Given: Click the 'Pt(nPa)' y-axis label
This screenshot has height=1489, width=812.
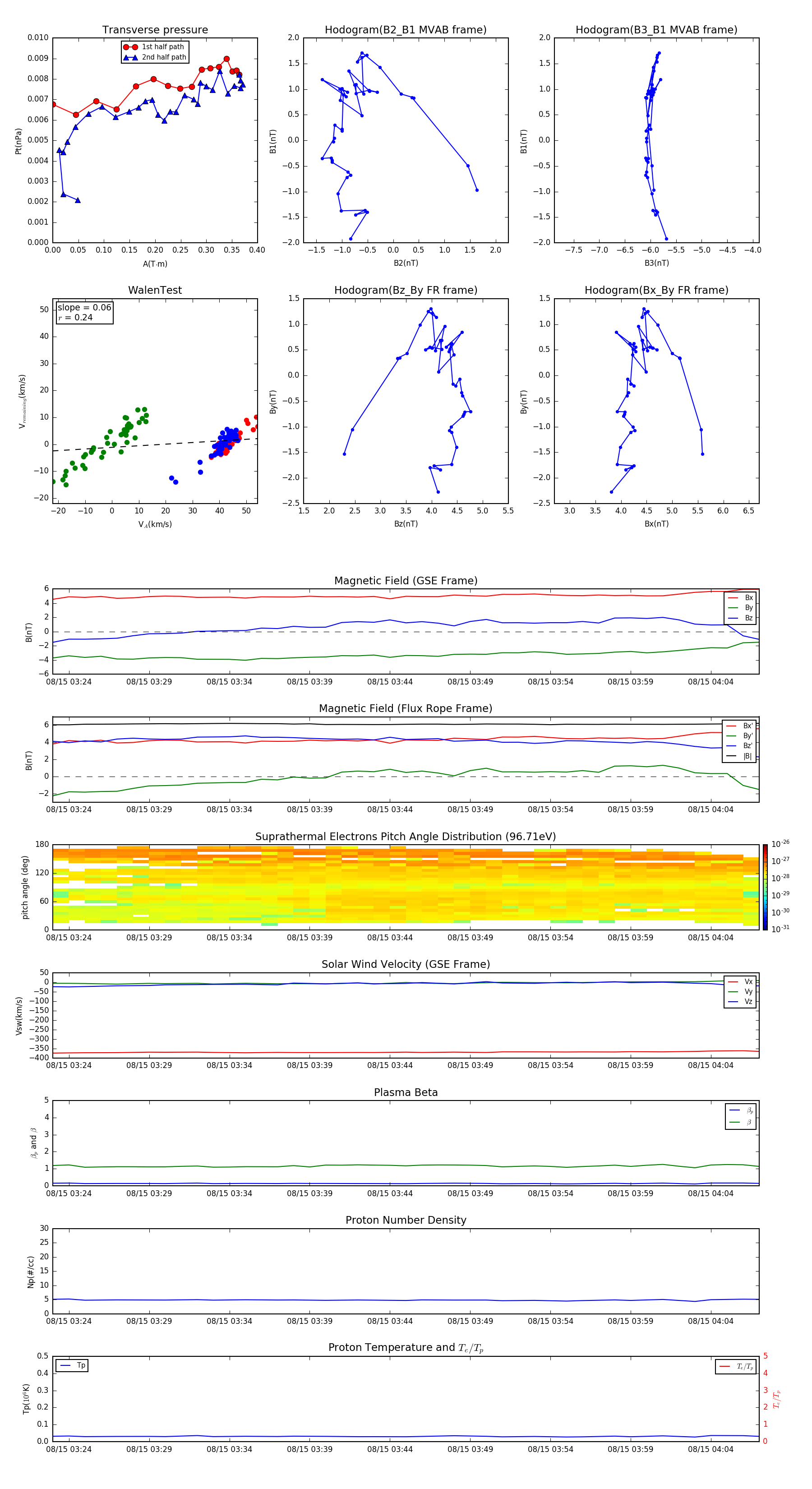Looking at the screenshot, I should (18, 141).
